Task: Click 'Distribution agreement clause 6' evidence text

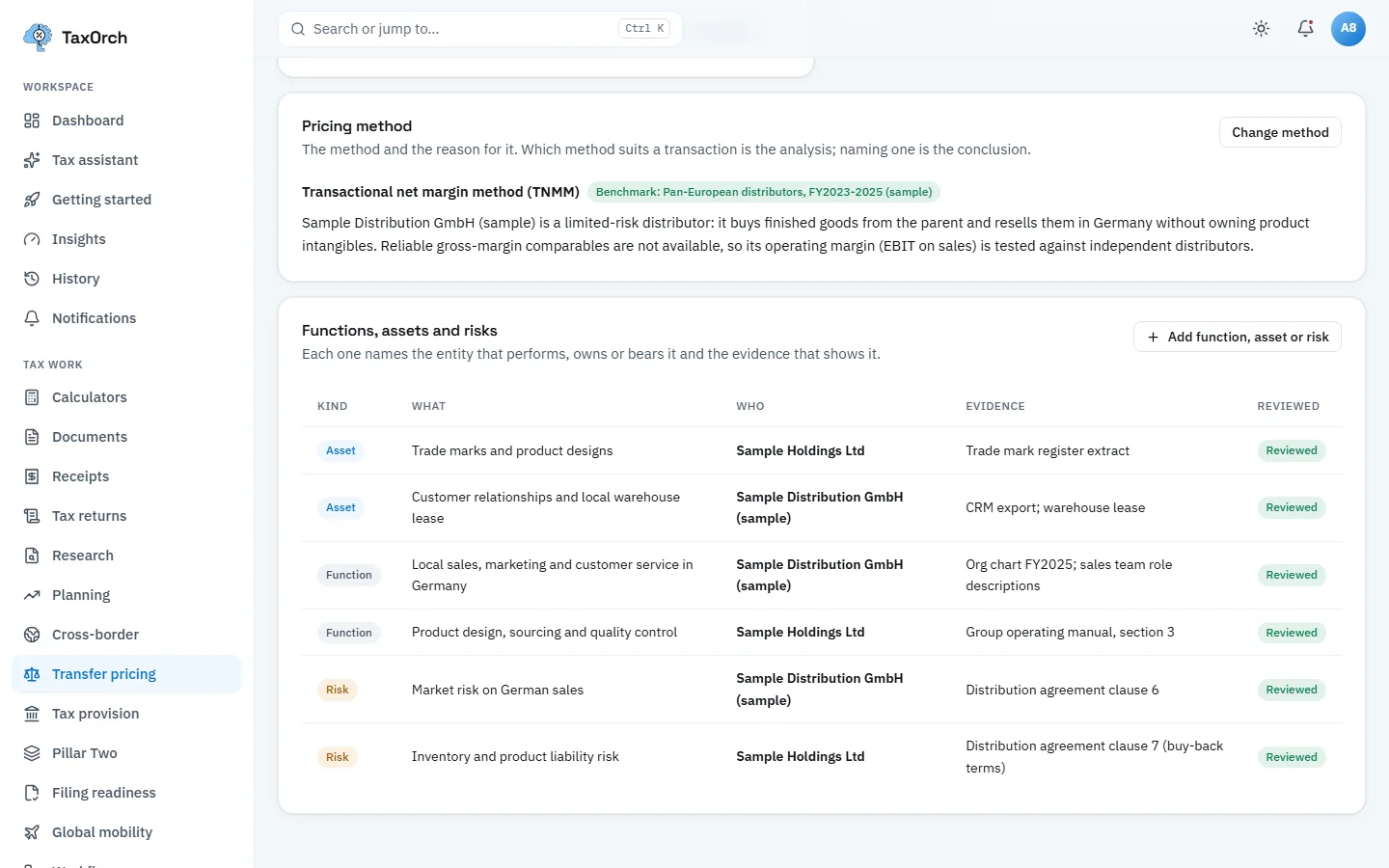Action: [1062, 690]
